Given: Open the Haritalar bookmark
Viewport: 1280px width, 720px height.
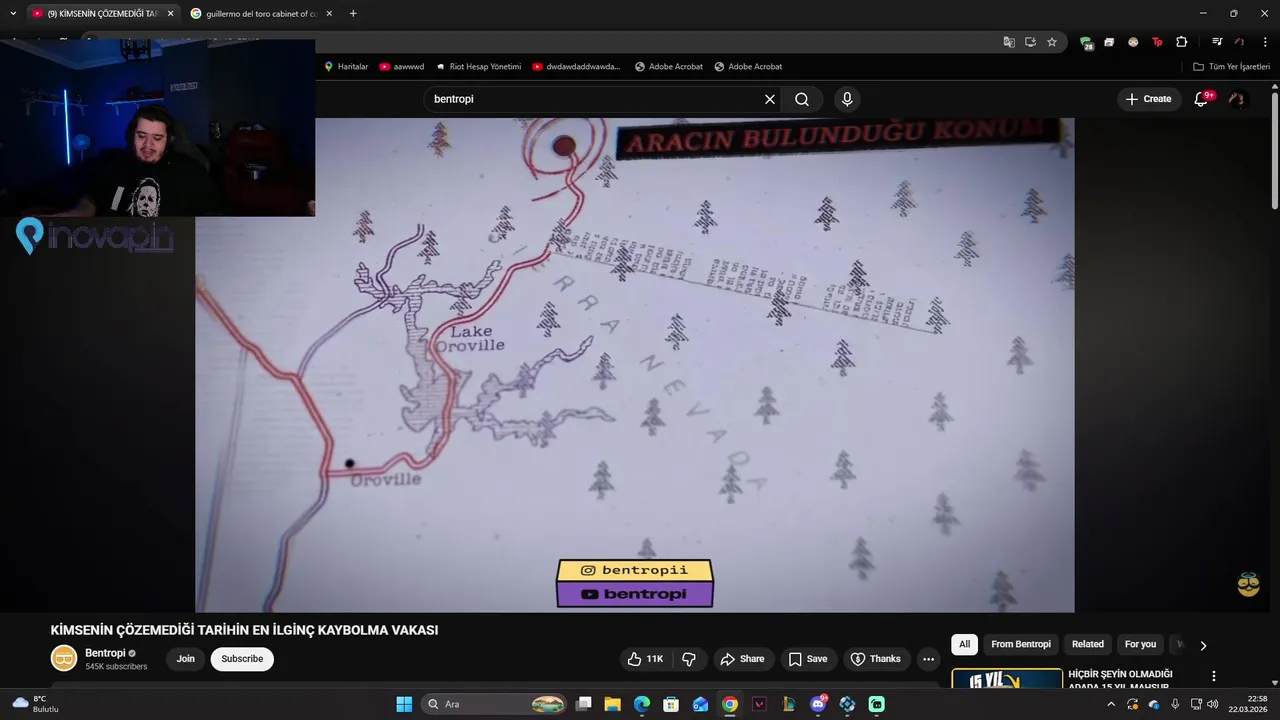Looking at the screenshot, I should click(346, 66).
